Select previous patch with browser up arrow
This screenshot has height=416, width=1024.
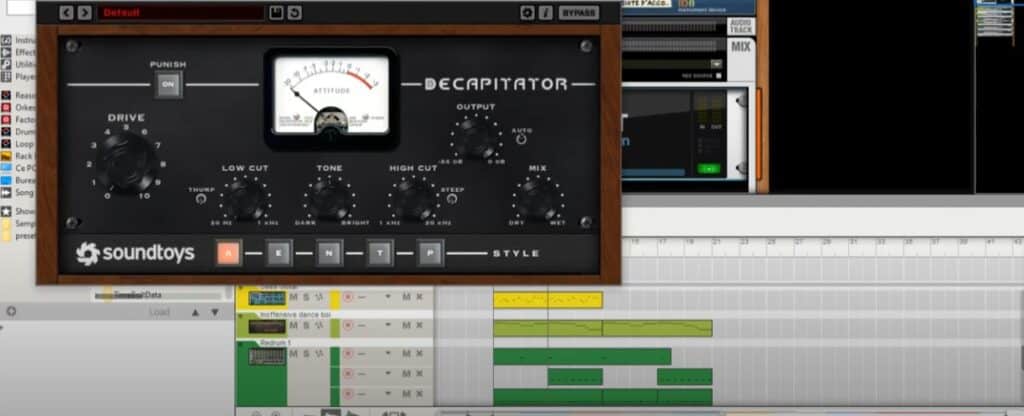tap(195, 312)
